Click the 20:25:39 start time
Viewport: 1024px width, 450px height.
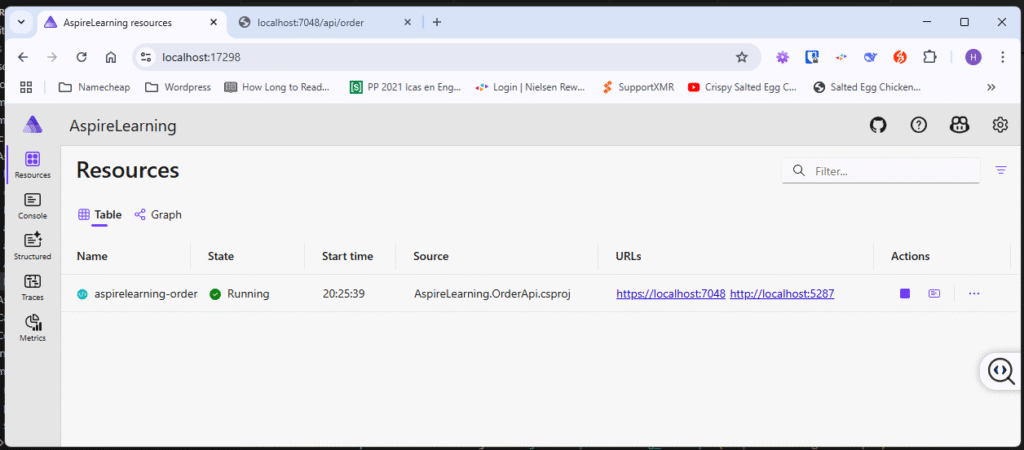[x=344, y=294]
